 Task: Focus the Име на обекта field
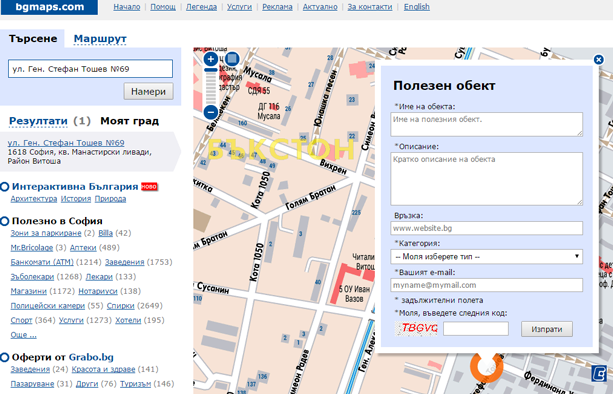(486, 124)
